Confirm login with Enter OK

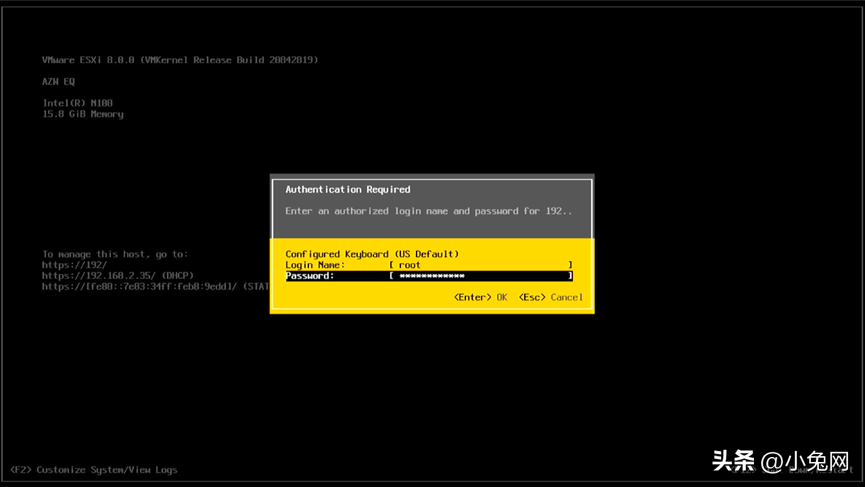pyautogui.click(x=480, y=297)
